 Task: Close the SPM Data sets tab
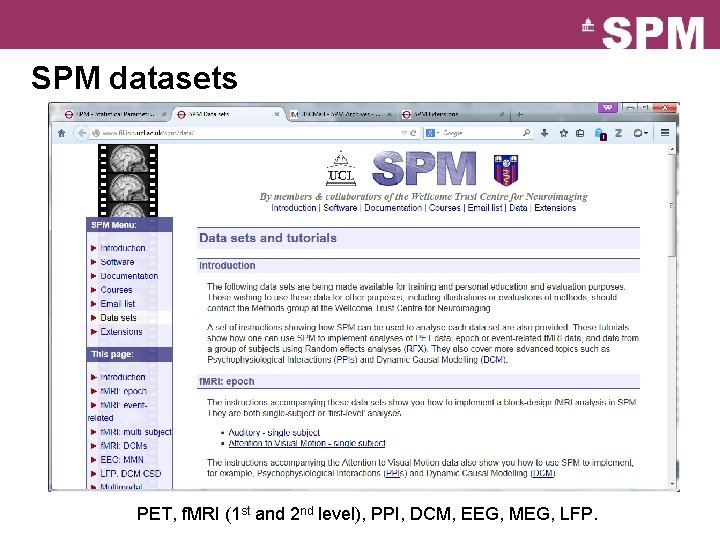point(277,114)
